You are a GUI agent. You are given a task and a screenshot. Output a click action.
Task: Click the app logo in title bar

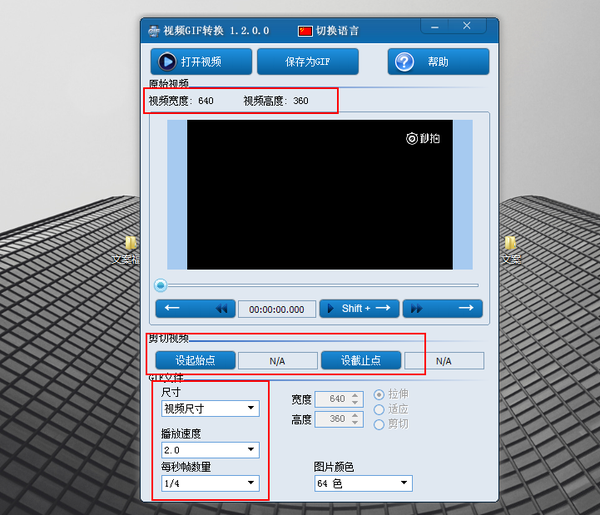click(x=154, y=31)
